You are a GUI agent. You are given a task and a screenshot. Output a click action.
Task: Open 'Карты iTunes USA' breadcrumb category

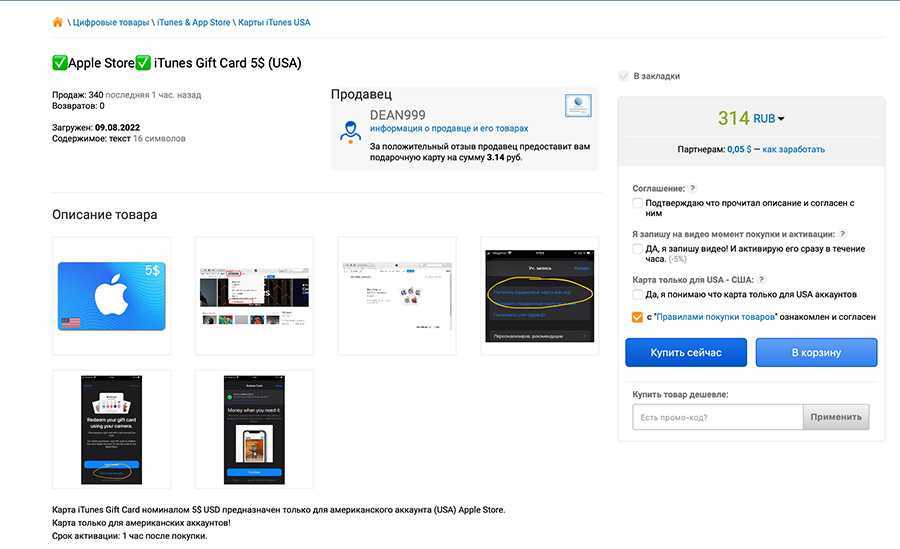[274, 22]
